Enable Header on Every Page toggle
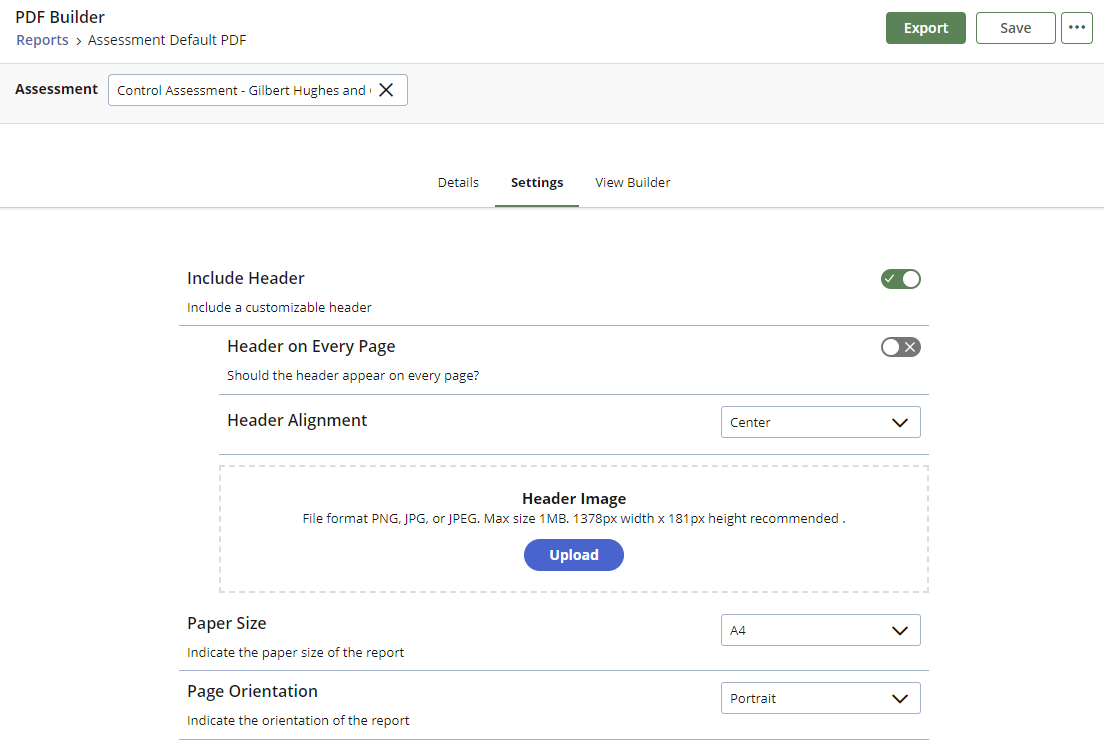The width and height of the screenshot is (1104, 756). [x=901, y=347]
